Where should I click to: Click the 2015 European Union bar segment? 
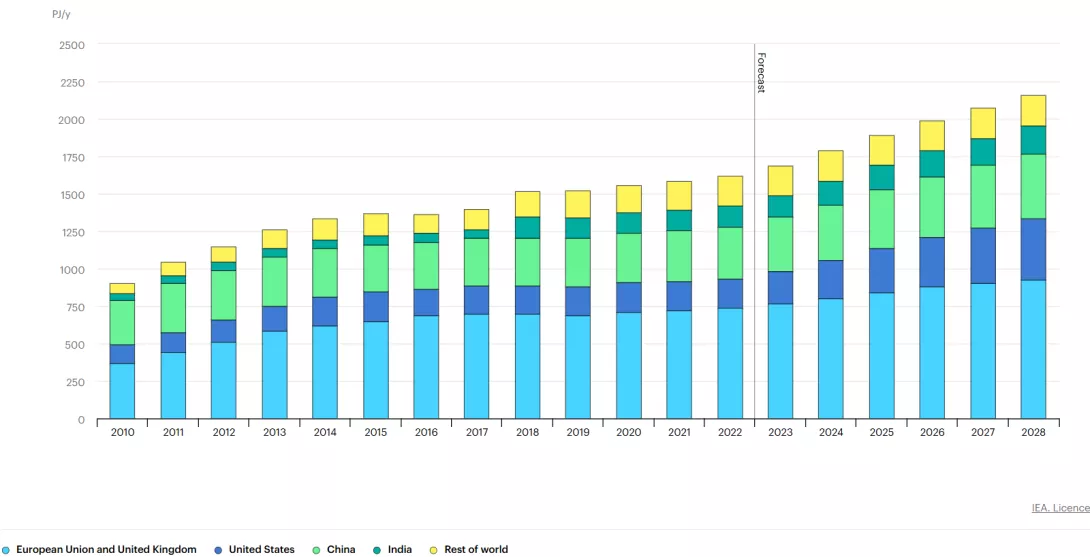click(375, 370)
